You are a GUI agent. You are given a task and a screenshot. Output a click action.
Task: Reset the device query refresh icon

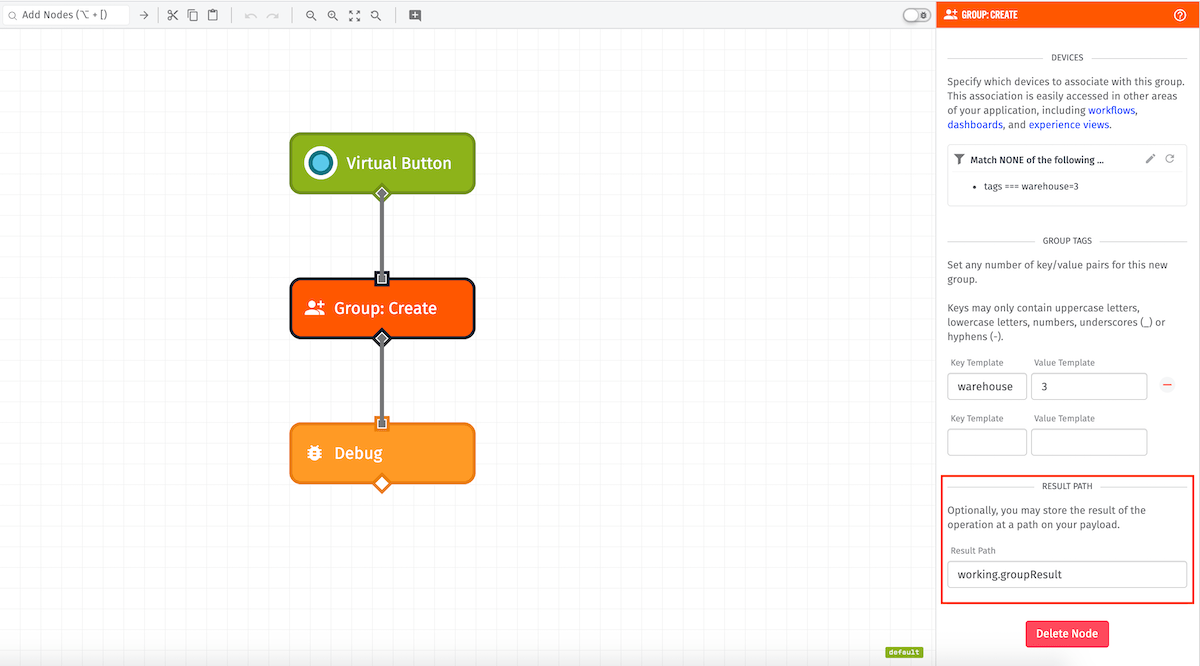1169,159
